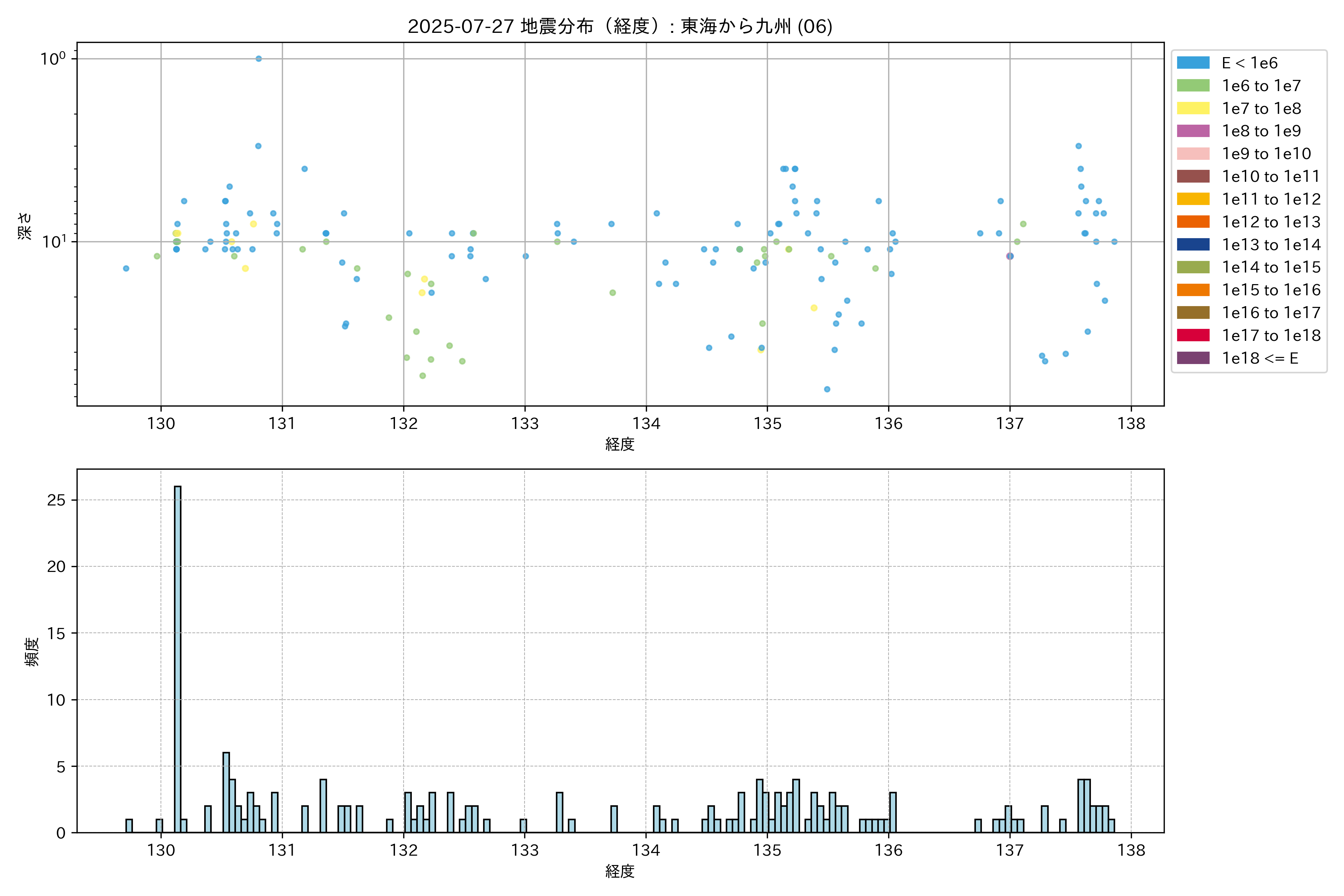Click the 25 tick label on histogram

tap(57, 501)
